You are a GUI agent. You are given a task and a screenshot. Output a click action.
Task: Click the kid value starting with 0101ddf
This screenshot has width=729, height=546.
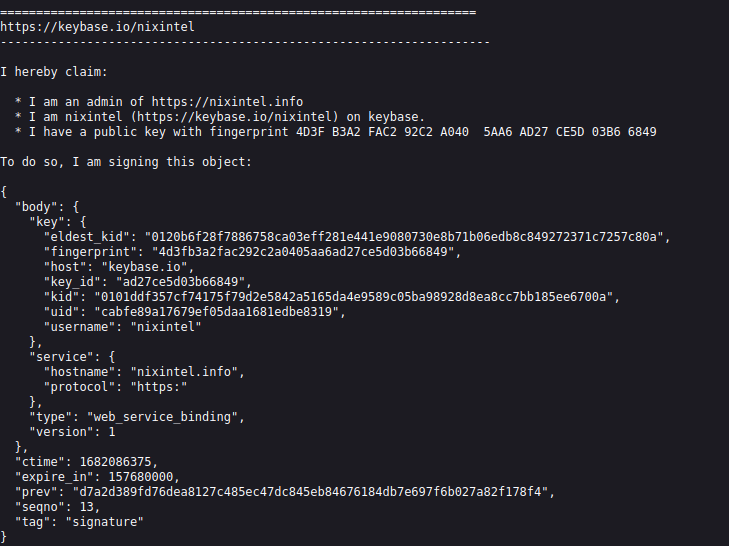coord(354,297)
